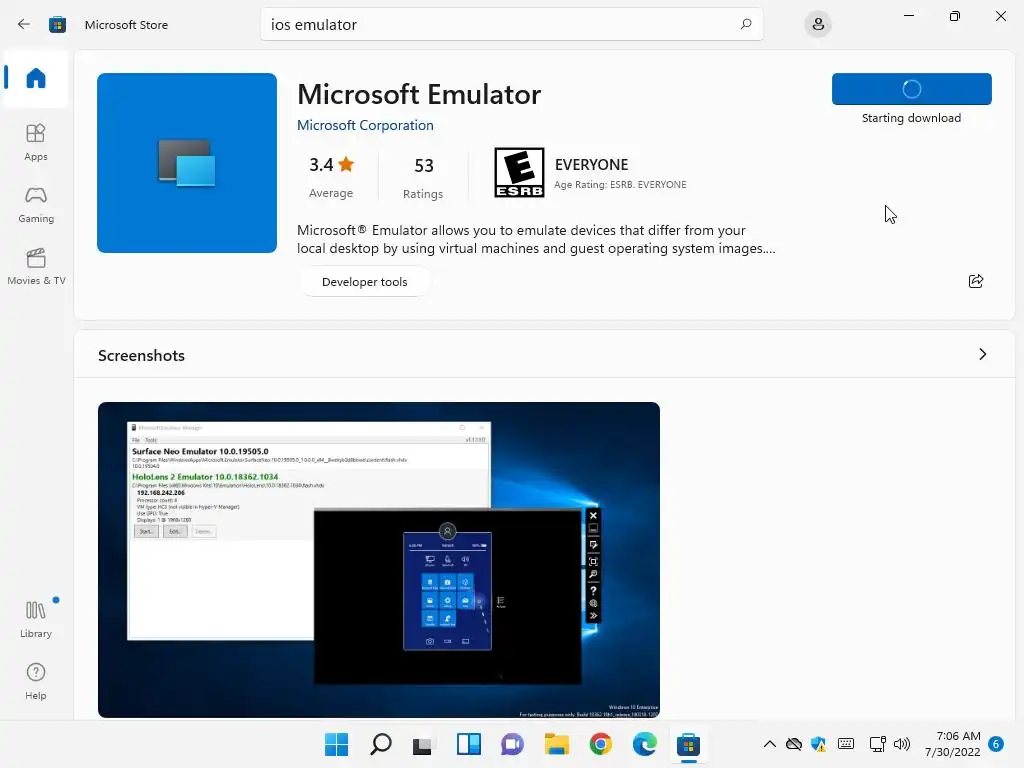
Task: Click the app description text
Action: 536,239
